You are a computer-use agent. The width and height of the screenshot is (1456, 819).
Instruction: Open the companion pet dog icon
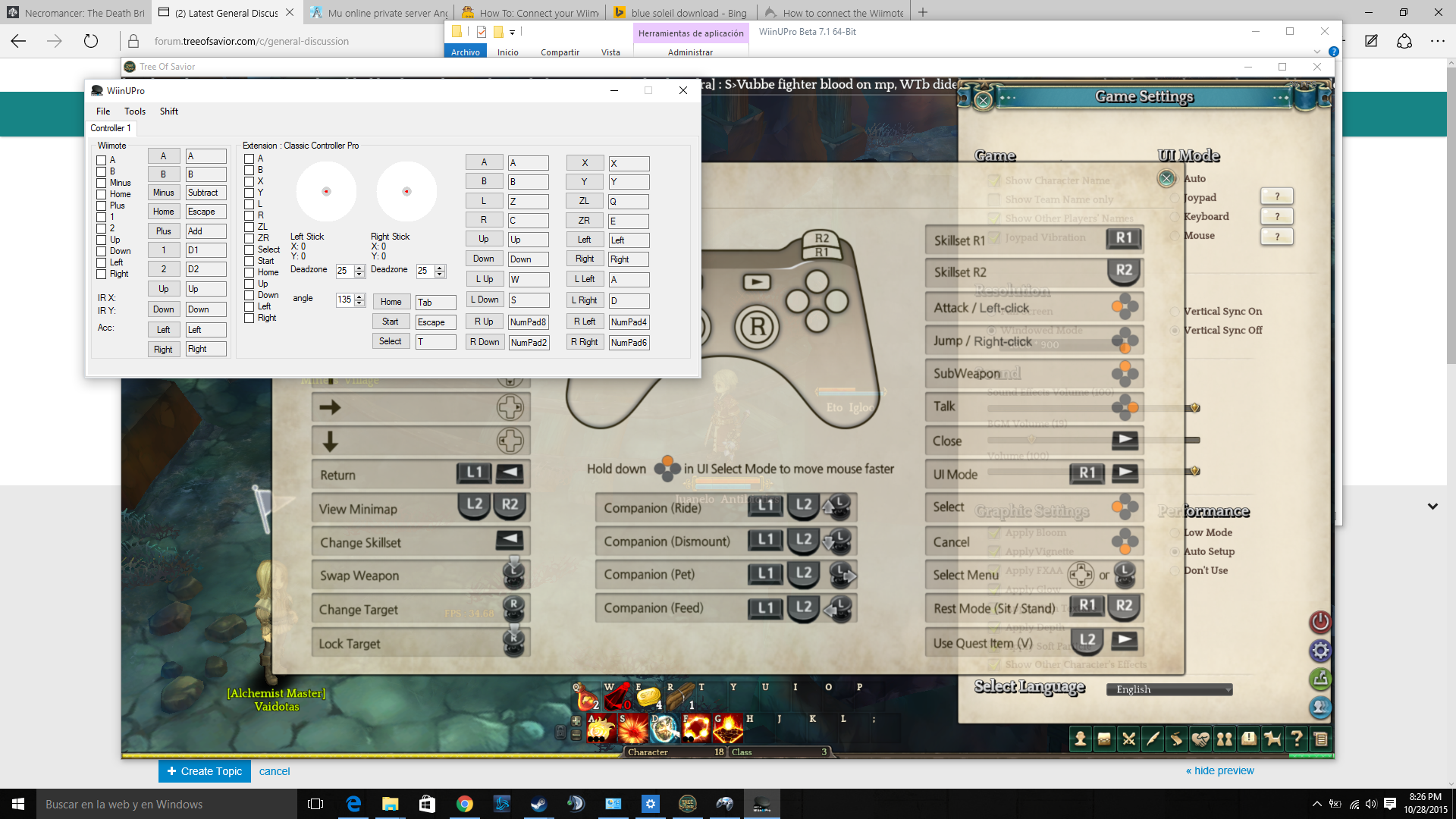point(1272,739)
